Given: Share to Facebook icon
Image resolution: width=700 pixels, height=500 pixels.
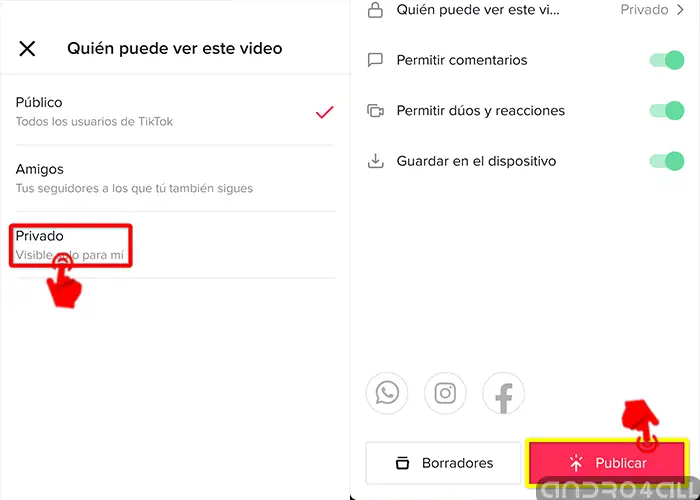Looking at the screenshot, I should [504, 393].
